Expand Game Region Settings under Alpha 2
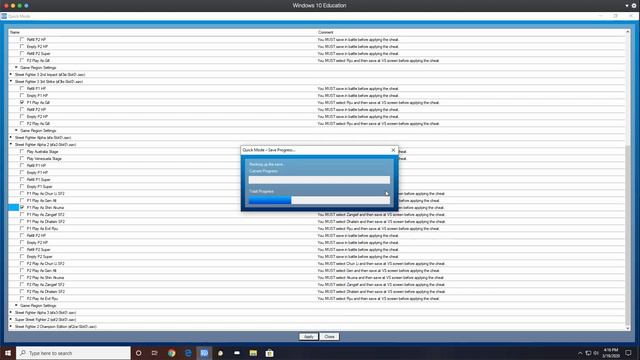 (16, 305)
